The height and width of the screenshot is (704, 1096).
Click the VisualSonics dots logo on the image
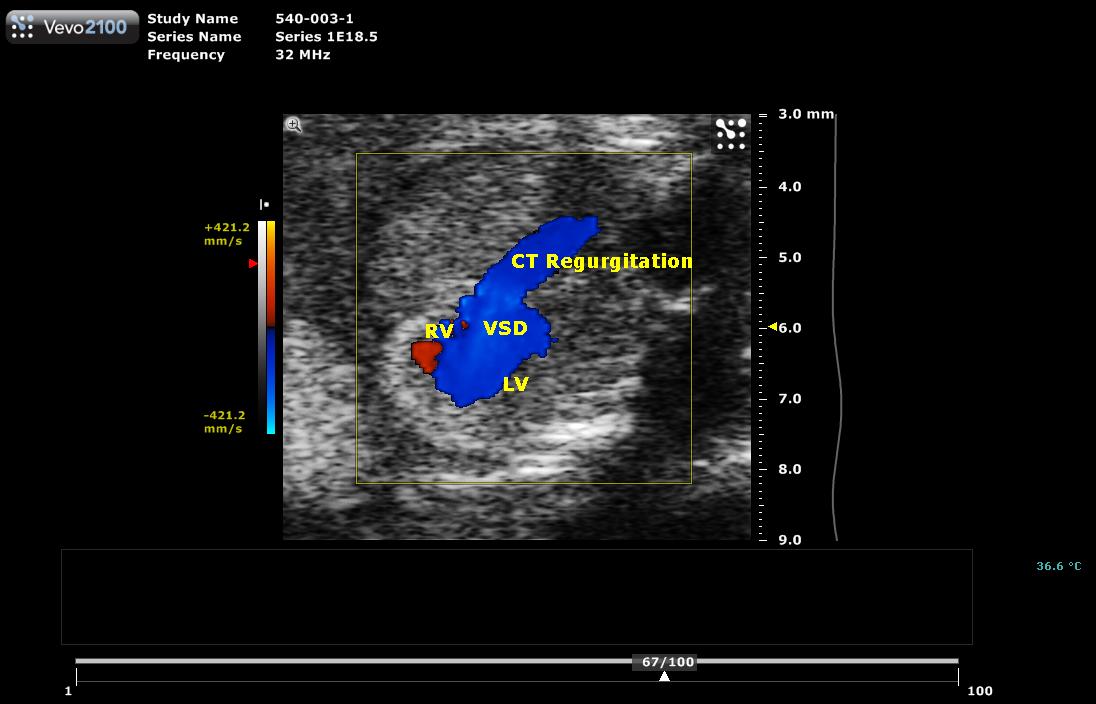(x=730, y=134)
